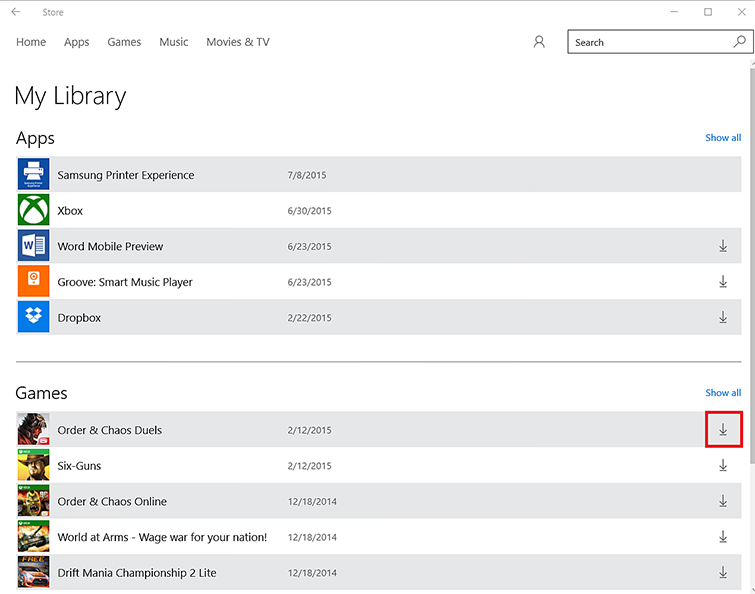Download Order & Chaos Online
Screen dimensions: 755x594
point(723,501)
